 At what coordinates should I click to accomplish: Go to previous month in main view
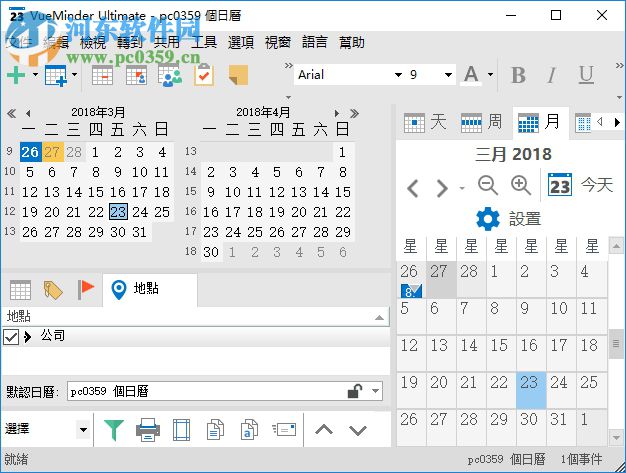[413, 188]
